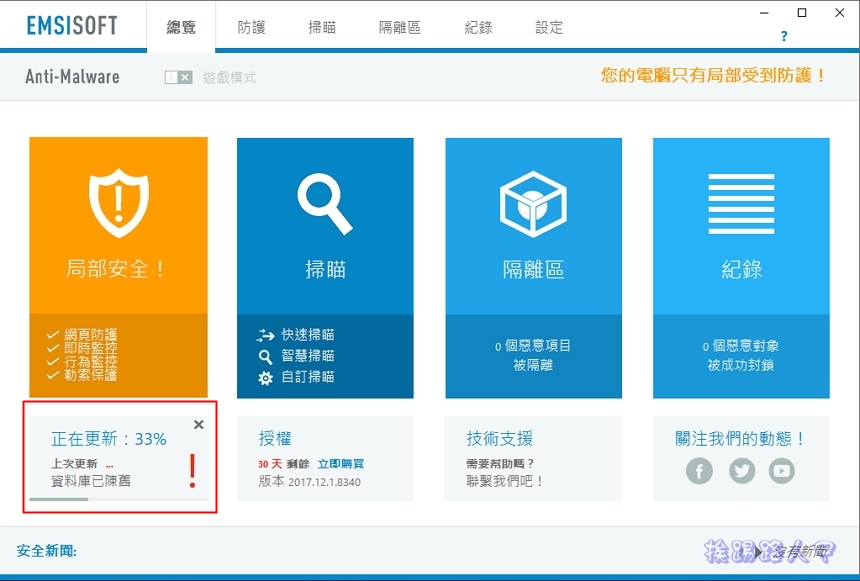Switch to the 防護 protection tab

tap(251, 27)
